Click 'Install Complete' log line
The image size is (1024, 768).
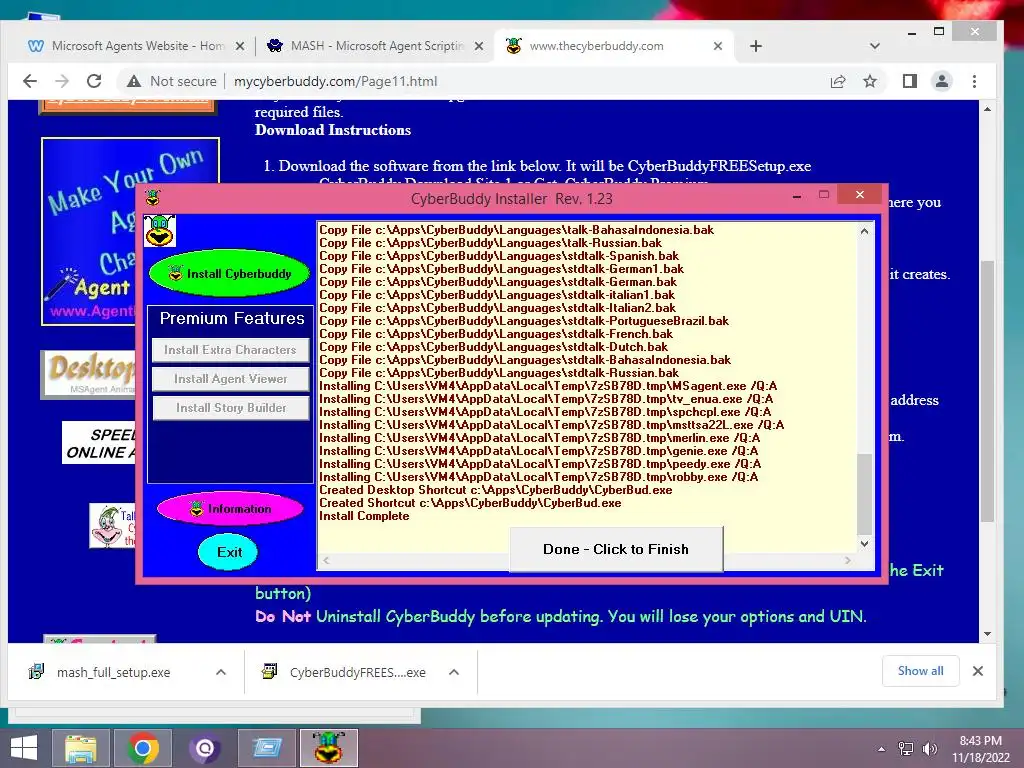[364, 516]
